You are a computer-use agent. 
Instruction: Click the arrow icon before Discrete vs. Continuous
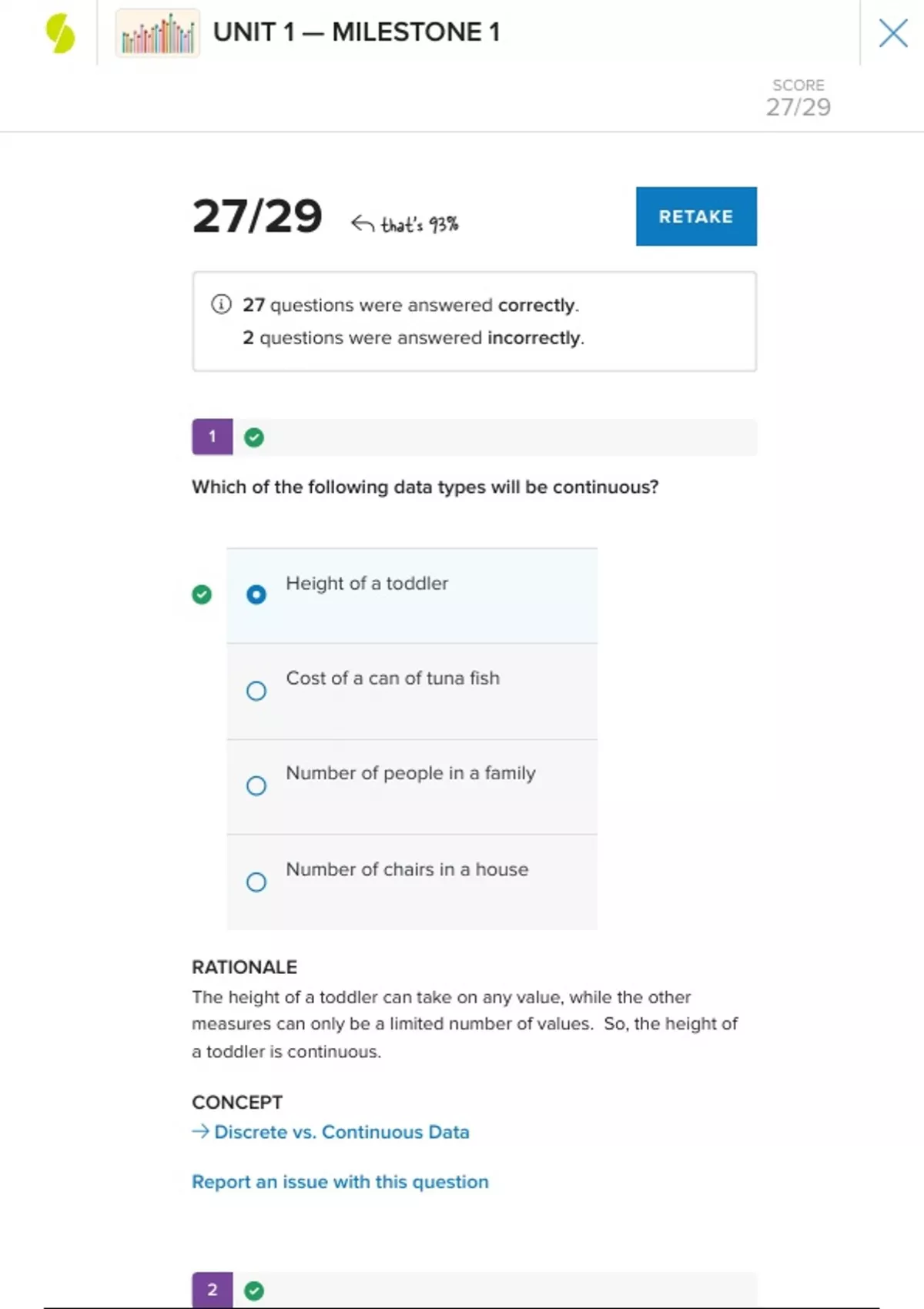point(200,1131)
